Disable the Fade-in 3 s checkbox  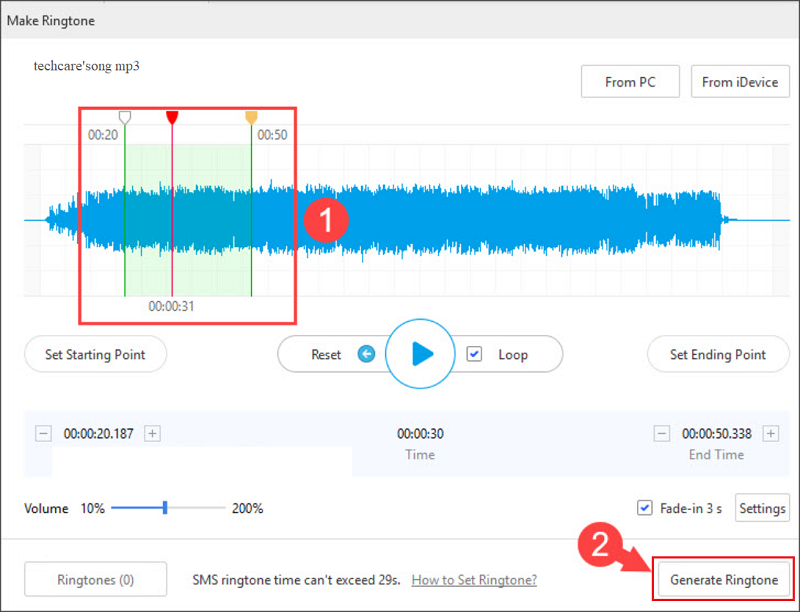(x=645, y=508)
